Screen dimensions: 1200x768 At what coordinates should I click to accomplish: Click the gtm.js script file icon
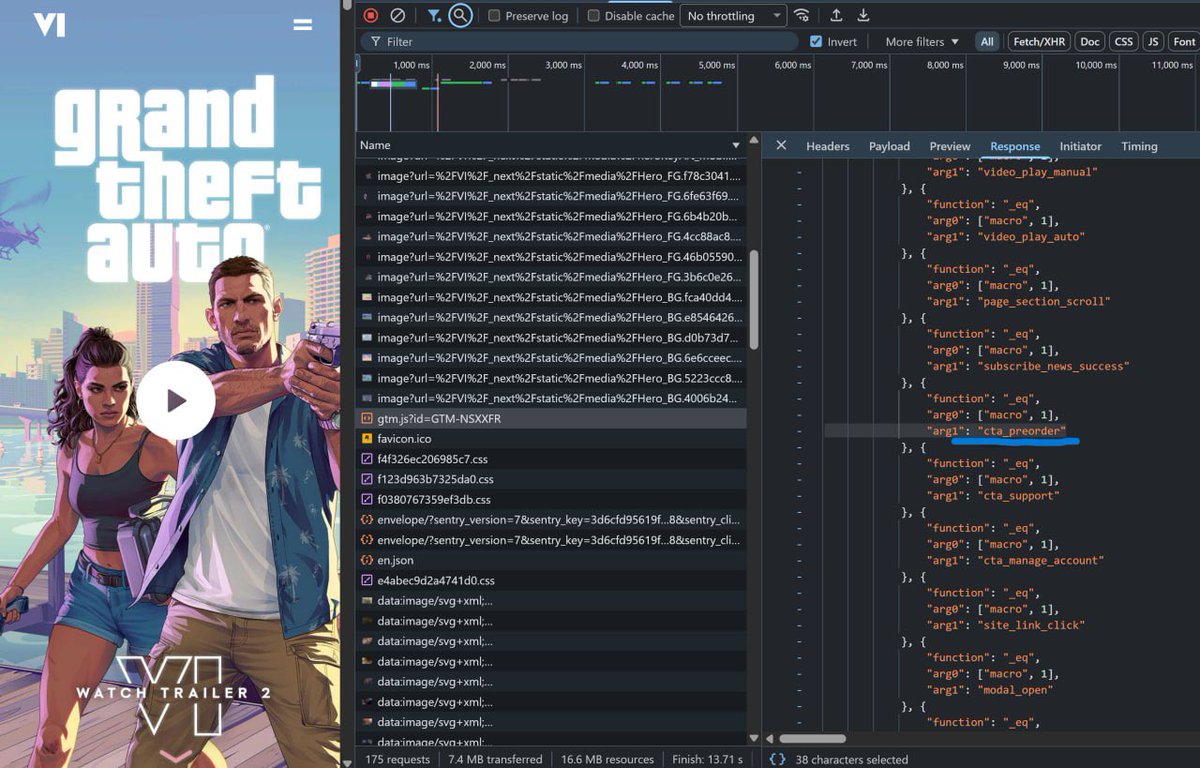point(367,418)
